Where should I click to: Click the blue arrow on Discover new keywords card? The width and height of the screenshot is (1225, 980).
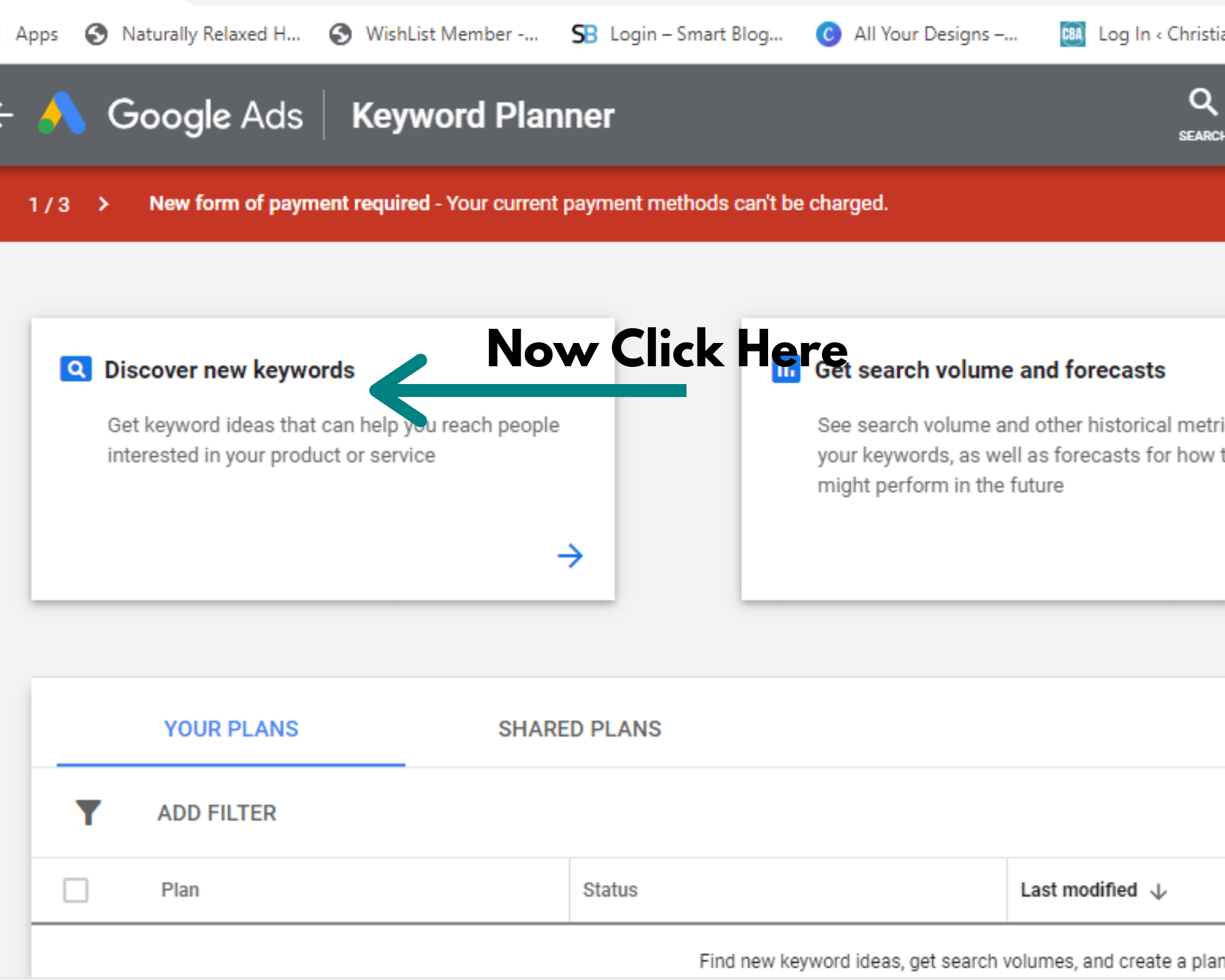pyautogui.click(x=570, y=556)
